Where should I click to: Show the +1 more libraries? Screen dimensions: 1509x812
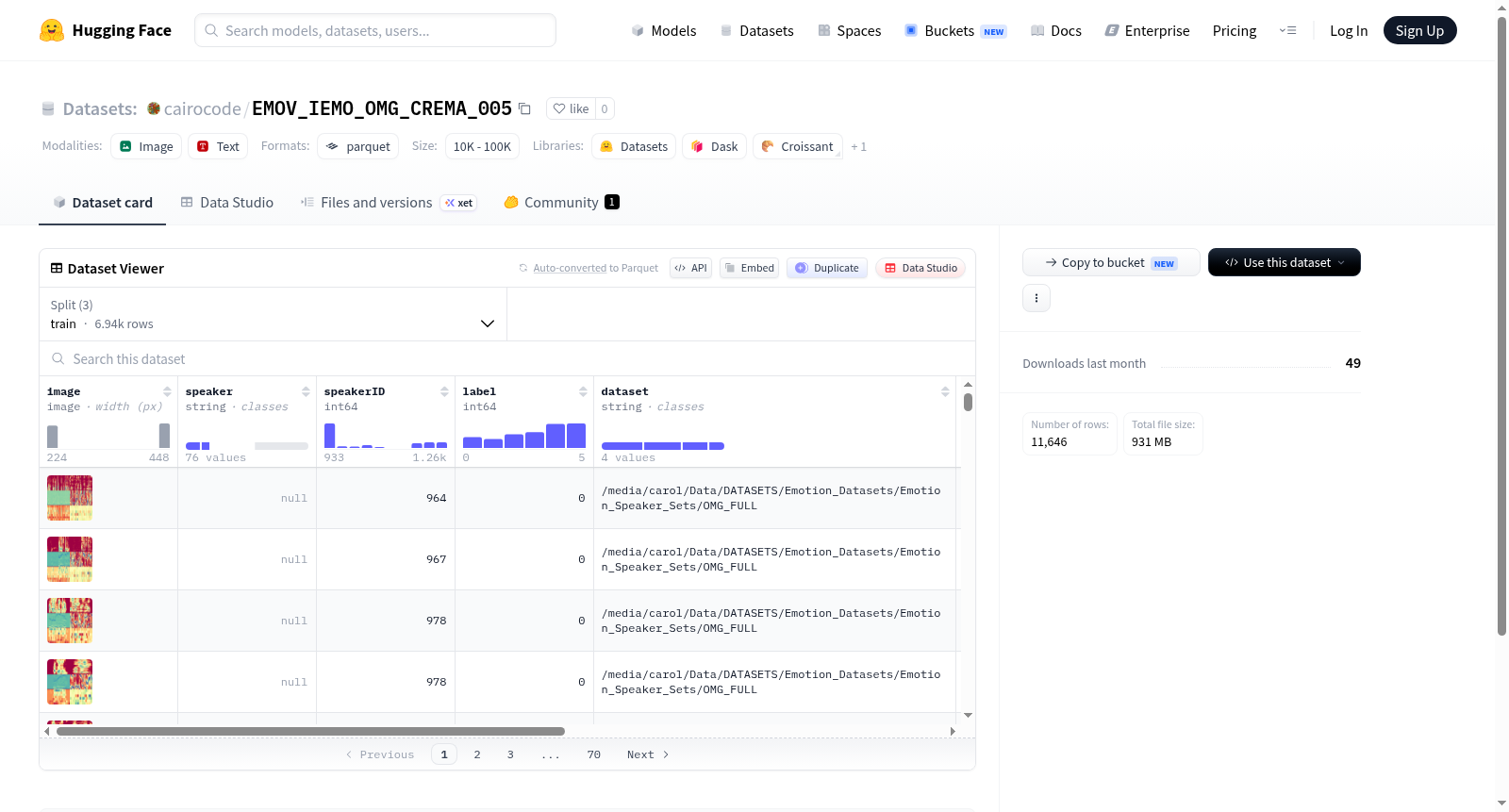858,147
